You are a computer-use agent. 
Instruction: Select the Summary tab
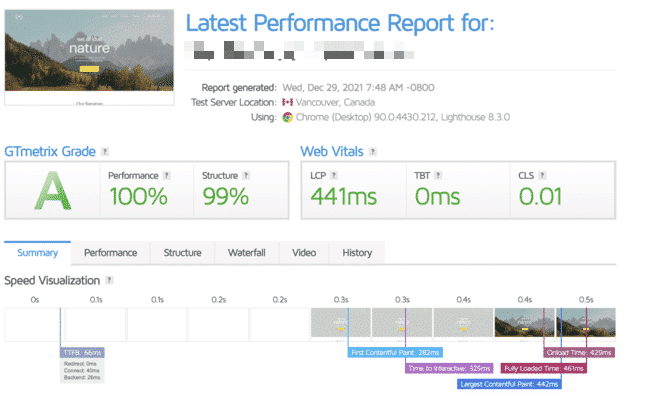[38, 253]
